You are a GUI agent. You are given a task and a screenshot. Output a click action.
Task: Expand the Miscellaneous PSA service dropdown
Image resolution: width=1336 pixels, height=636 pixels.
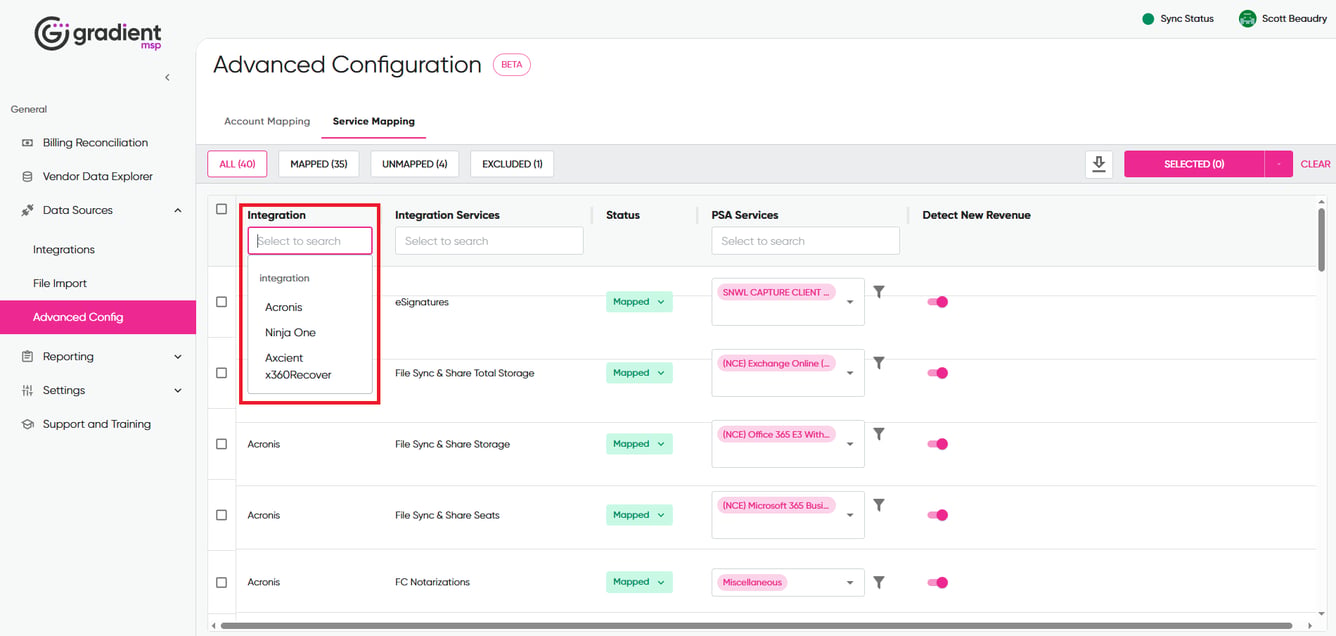pyautogui.click(x=850, y=583)
